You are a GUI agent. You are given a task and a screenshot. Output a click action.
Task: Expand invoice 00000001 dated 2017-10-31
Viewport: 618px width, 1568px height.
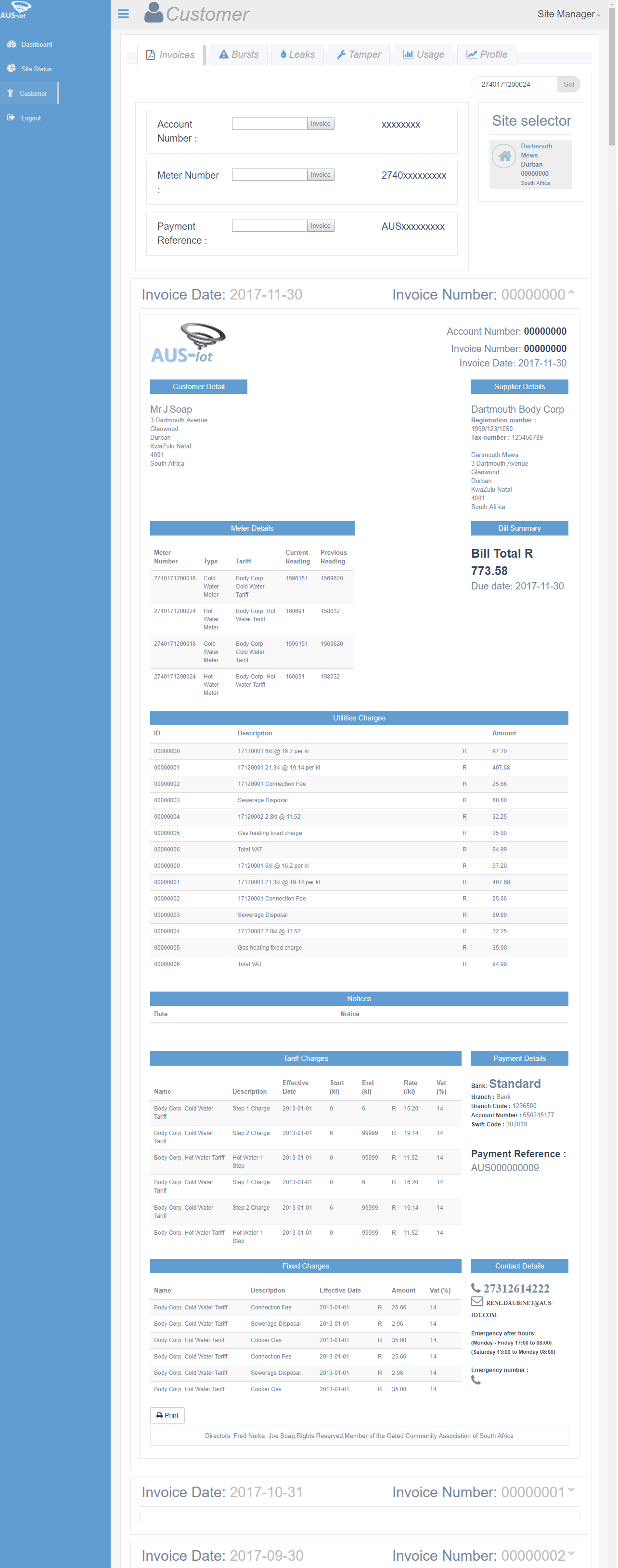pos(571,1490)
